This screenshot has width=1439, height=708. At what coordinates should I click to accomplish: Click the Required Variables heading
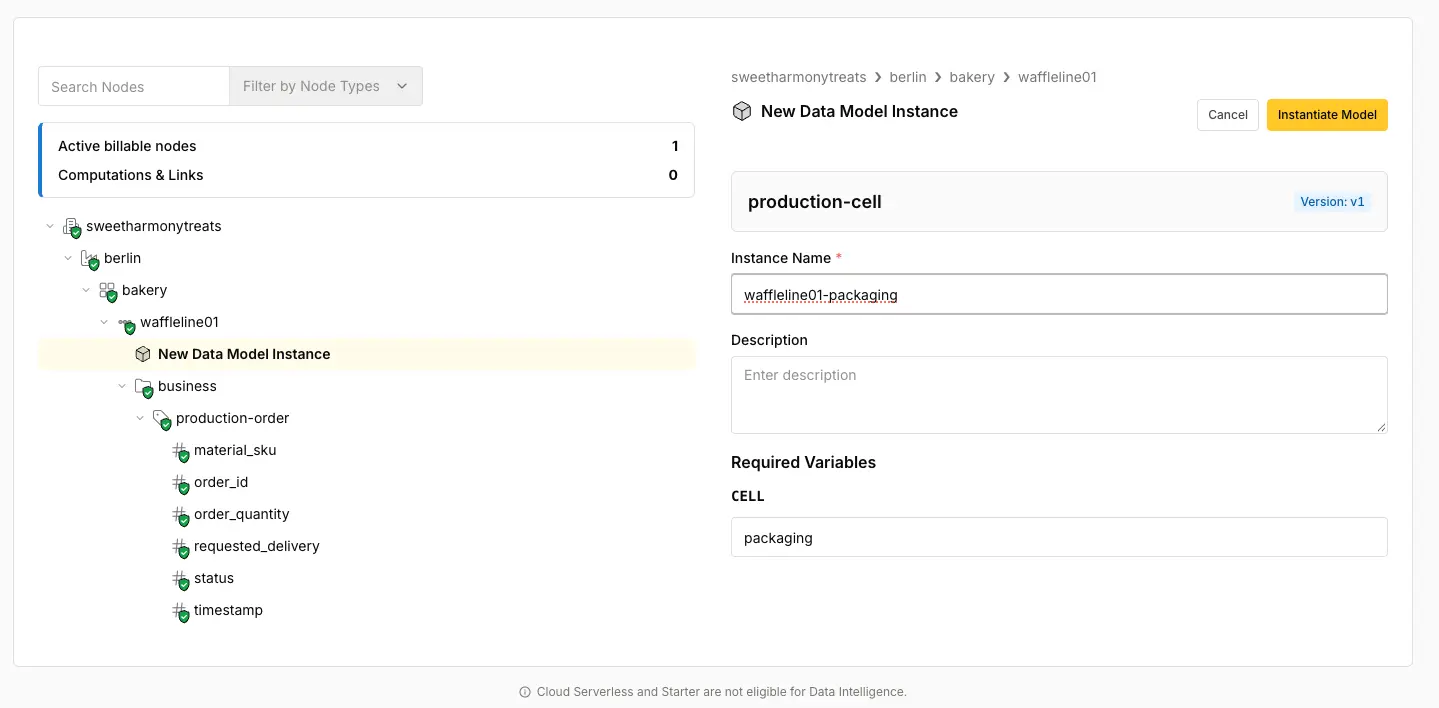pos(803,462)
